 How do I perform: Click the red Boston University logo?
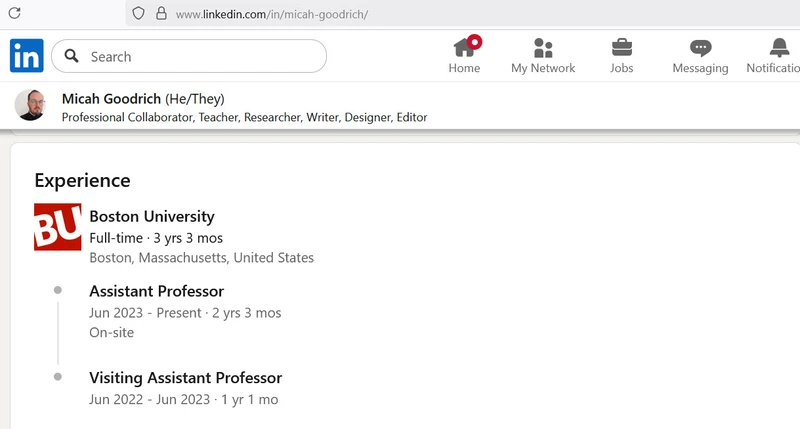point(58,227)
